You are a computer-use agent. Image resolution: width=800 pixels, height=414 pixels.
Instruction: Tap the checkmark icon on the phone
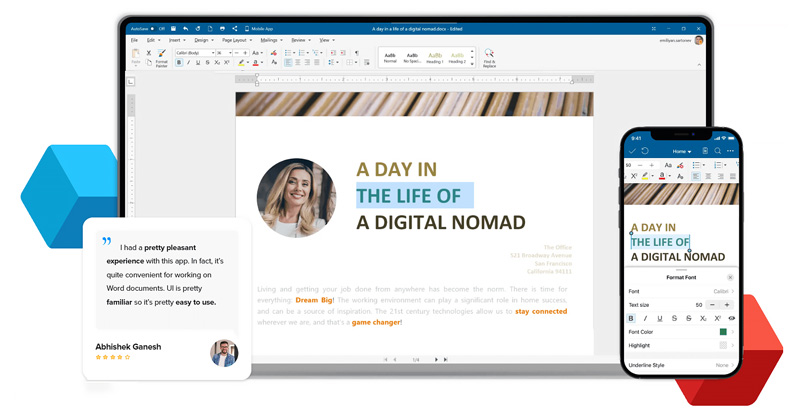[x=633, y=151]
